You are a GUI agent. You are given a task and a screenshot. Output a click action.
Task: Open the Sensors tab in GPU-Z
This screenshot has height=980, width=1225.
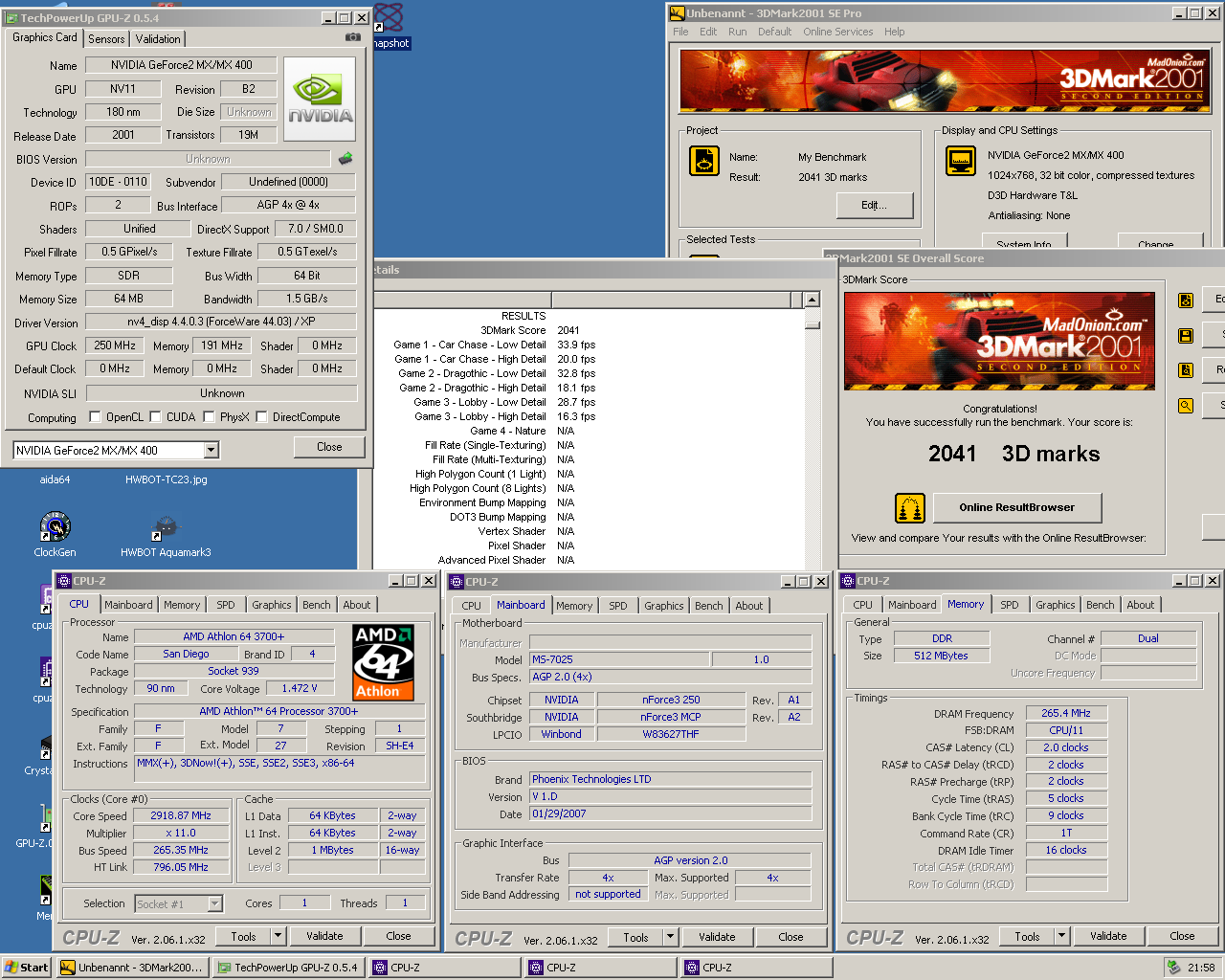pos(106,39)
